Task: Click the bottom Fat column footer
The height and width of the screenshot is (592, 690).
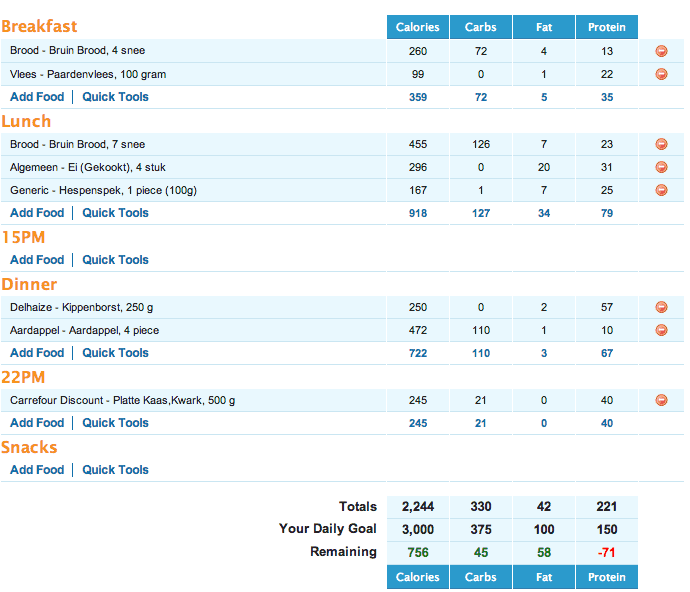Action: click(544, 577)
